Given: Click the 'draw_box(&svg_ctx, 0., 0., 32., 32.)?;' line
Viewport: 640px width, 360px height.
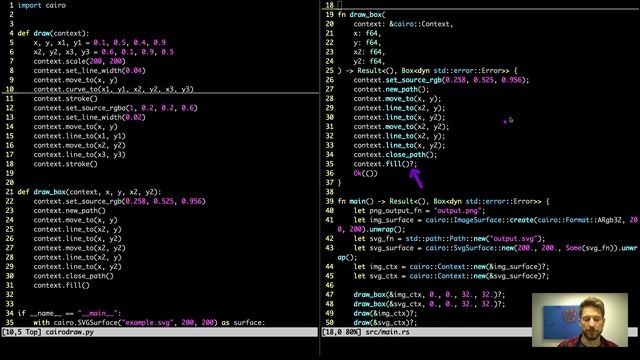Looking at the screenshot, I should tap(429, 304).
